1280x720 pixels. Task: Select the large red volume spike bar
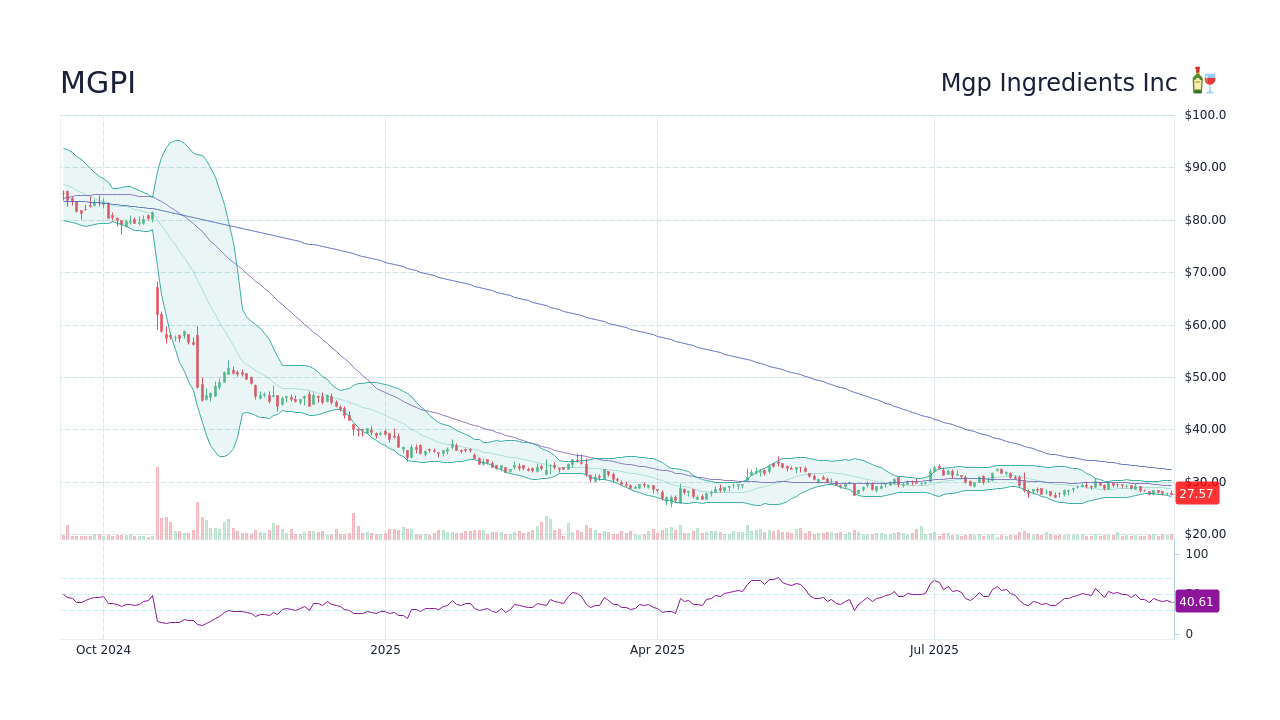[160, 500]
